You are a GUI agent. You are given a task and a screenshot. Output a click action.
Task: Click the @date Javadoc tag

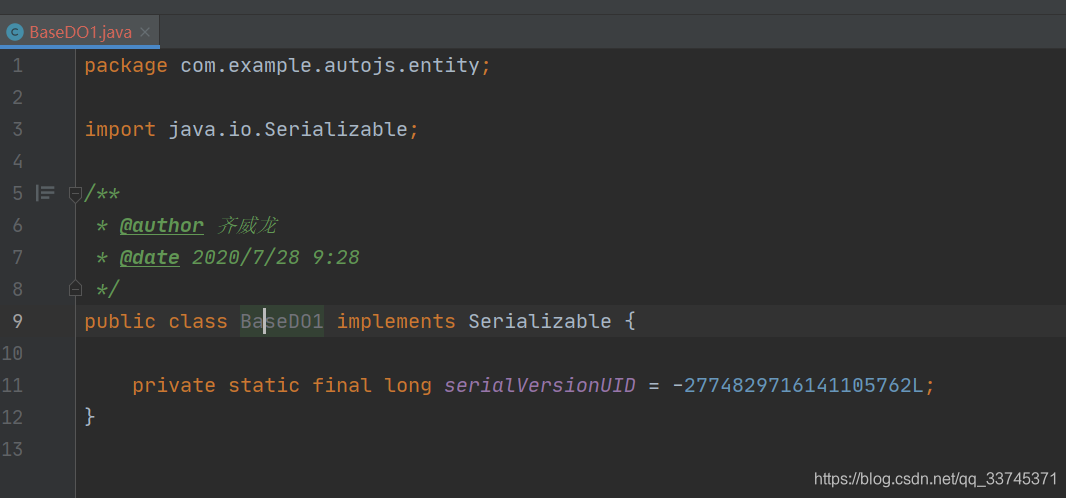click(150, 257)
